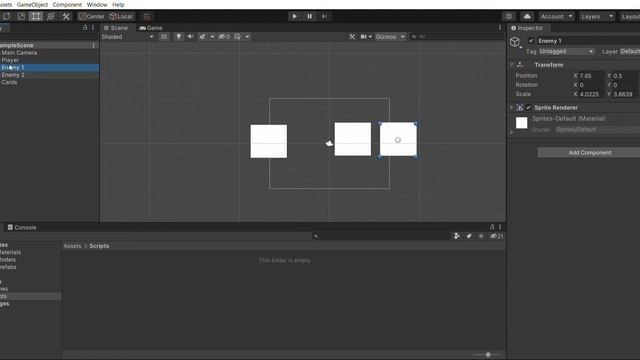The image size is (640, 360).
Task: Toggle hidden packages counter 21
Action: [497, 236]
